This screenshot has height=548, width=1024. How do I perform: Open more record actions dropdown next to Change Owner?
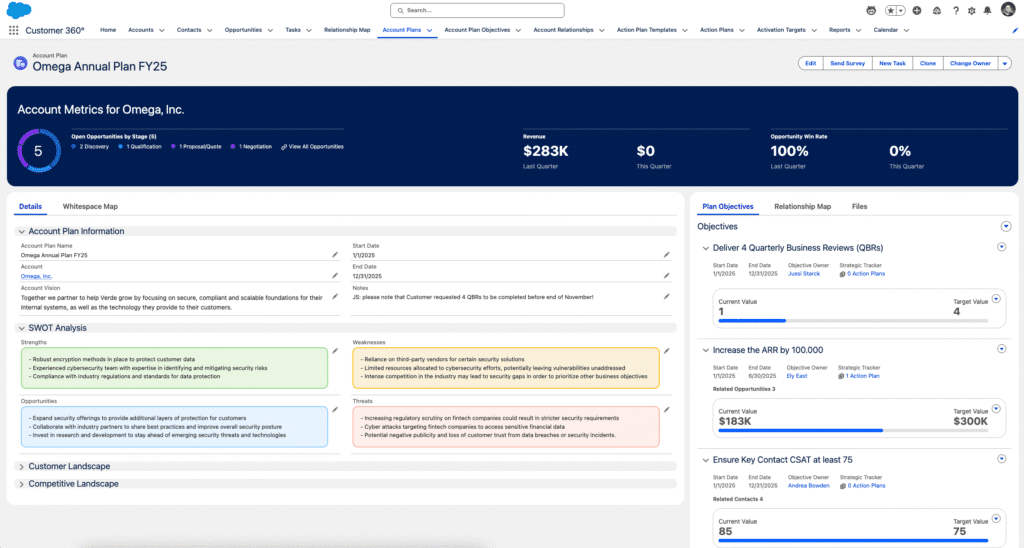[x=1004, y=63]
